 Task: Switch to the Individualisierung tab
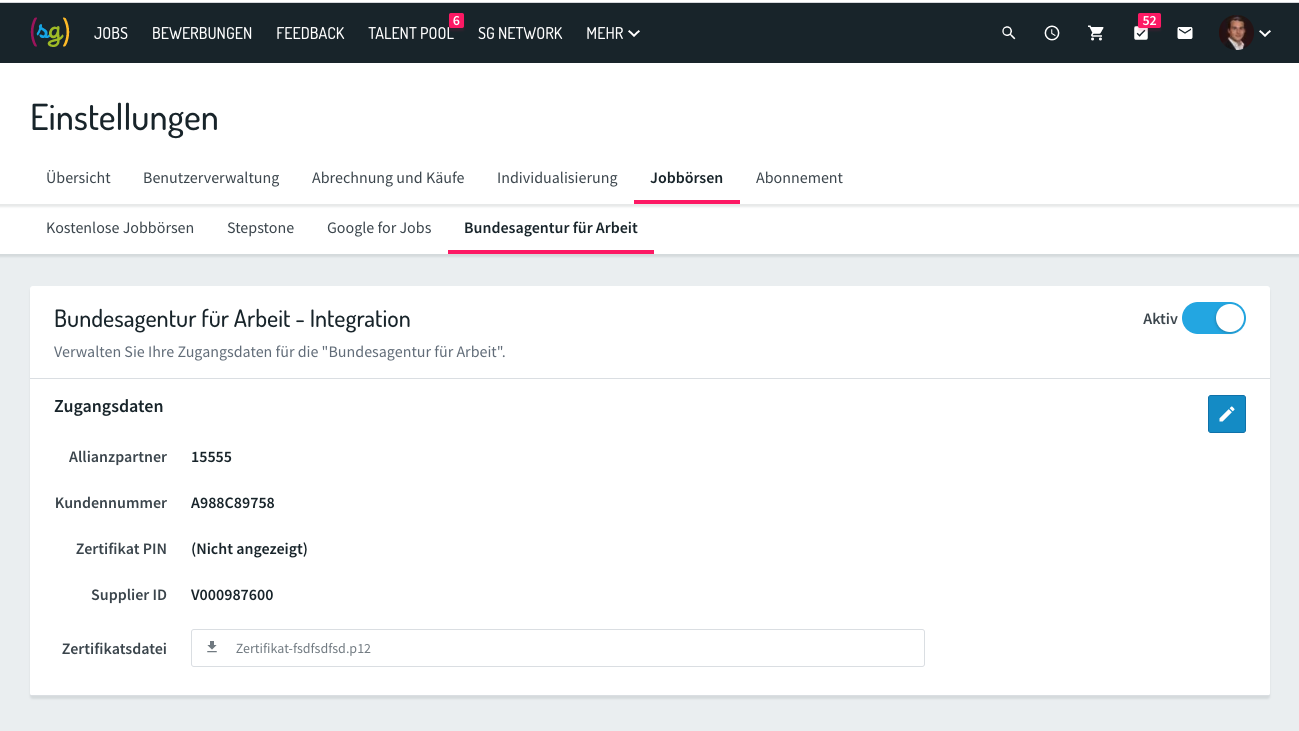557,178
